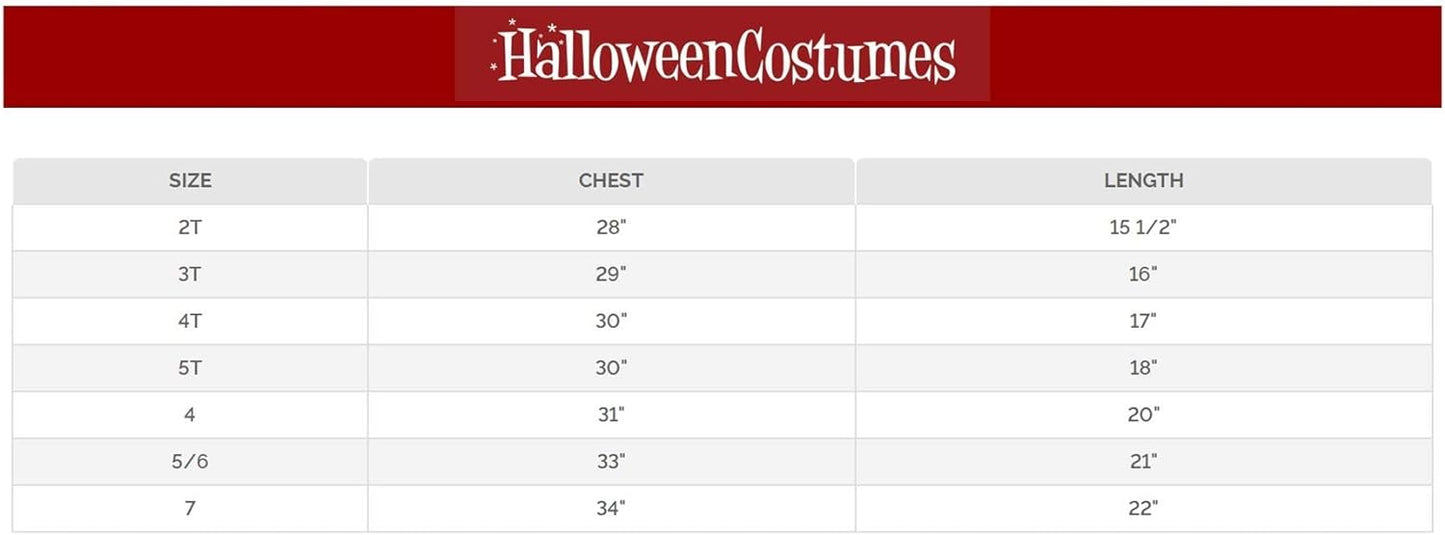
Task: Select the 5T size cell
Action: point(190,368)
